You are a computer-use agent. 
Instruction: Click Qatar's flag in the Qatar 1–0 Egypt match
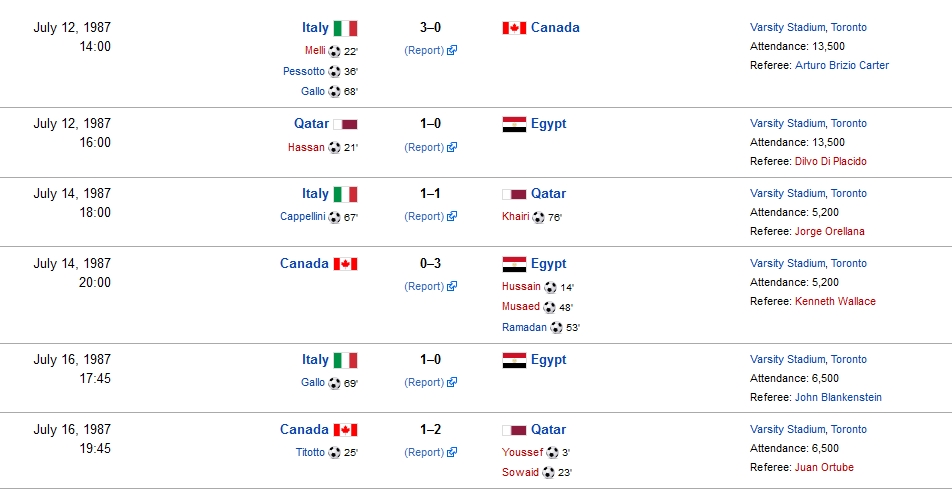click(345, 125)
